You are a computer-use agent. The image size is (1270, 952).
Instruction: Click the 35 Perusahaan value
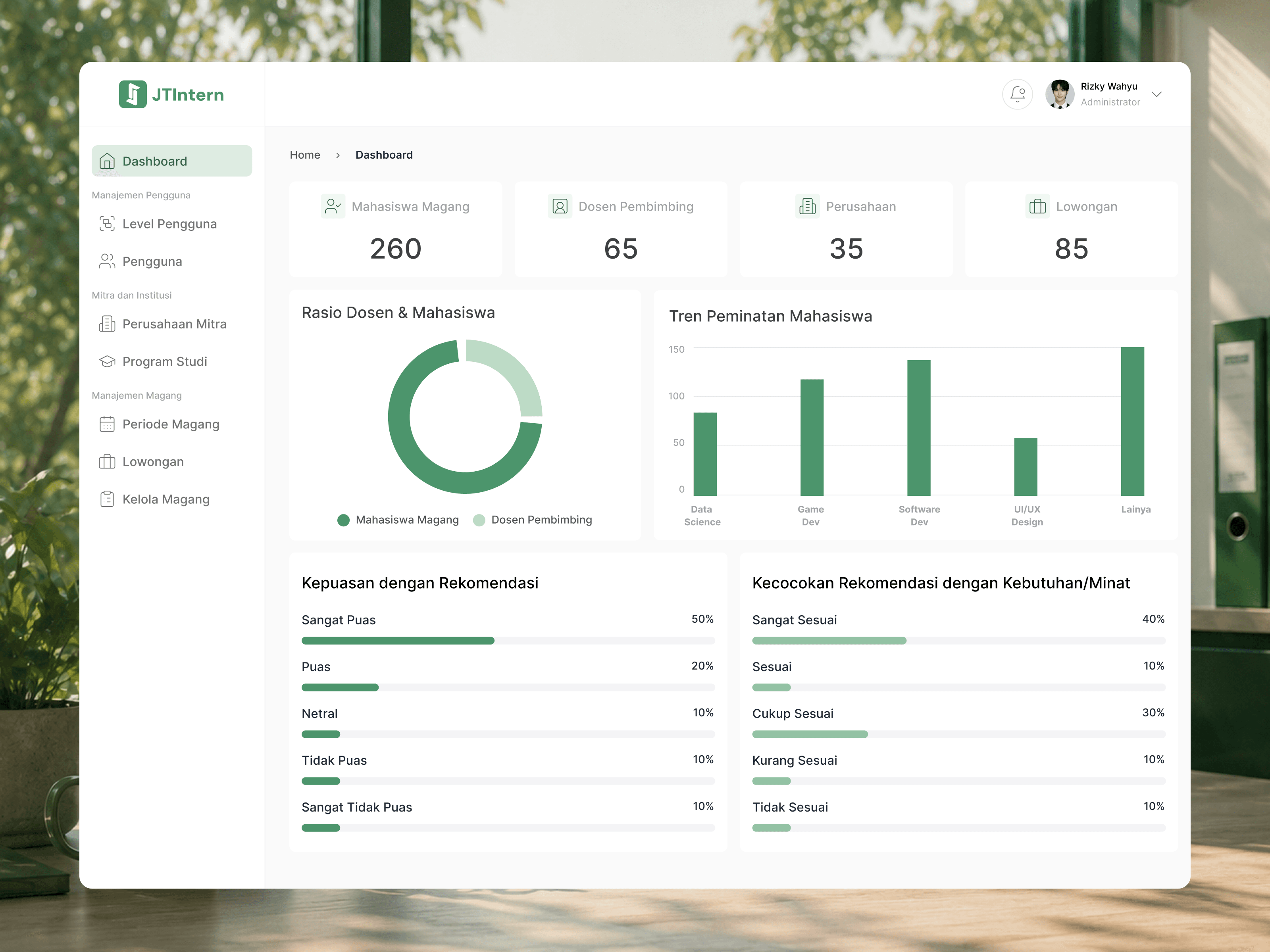pyautogui.click(x=846, y=248)
